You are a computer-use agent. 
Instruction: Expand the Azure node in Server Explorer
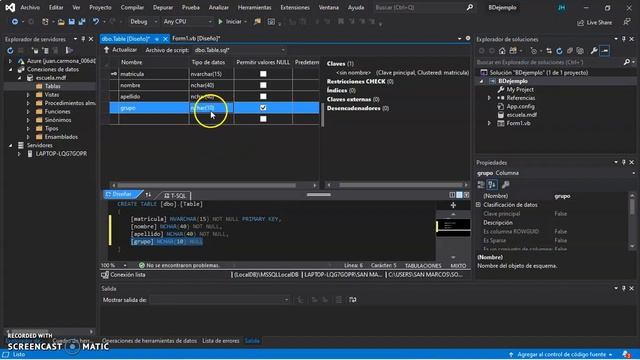[11, 61]
